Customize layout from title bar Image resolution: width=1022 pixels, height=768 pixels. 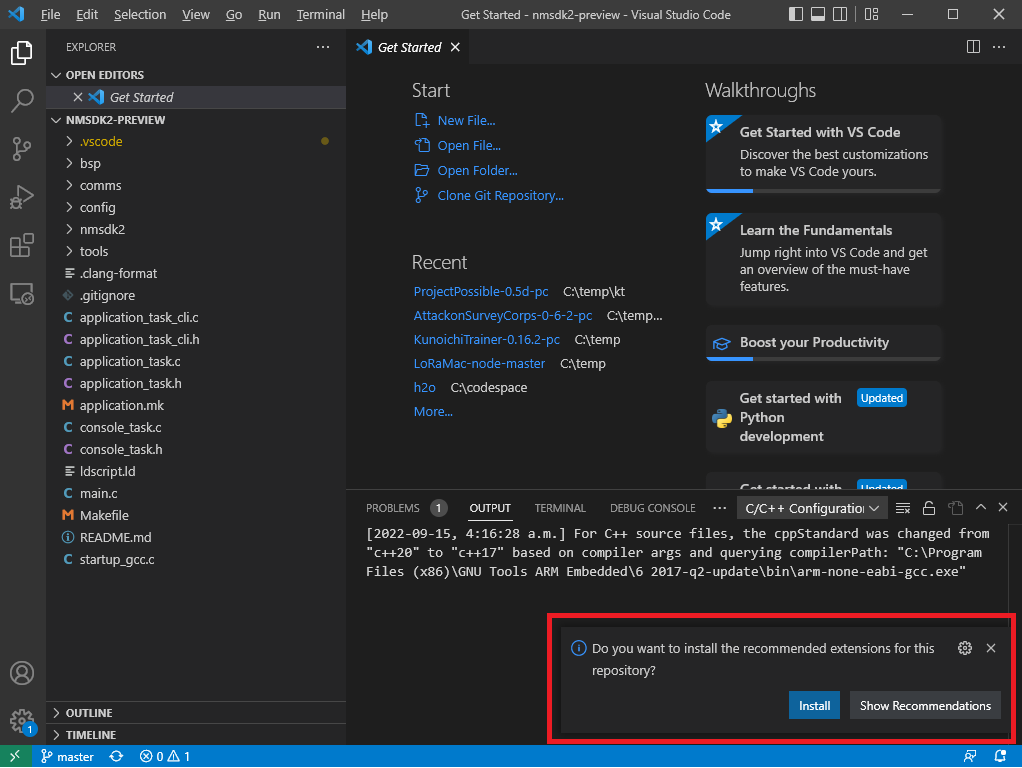click(871, 14)
